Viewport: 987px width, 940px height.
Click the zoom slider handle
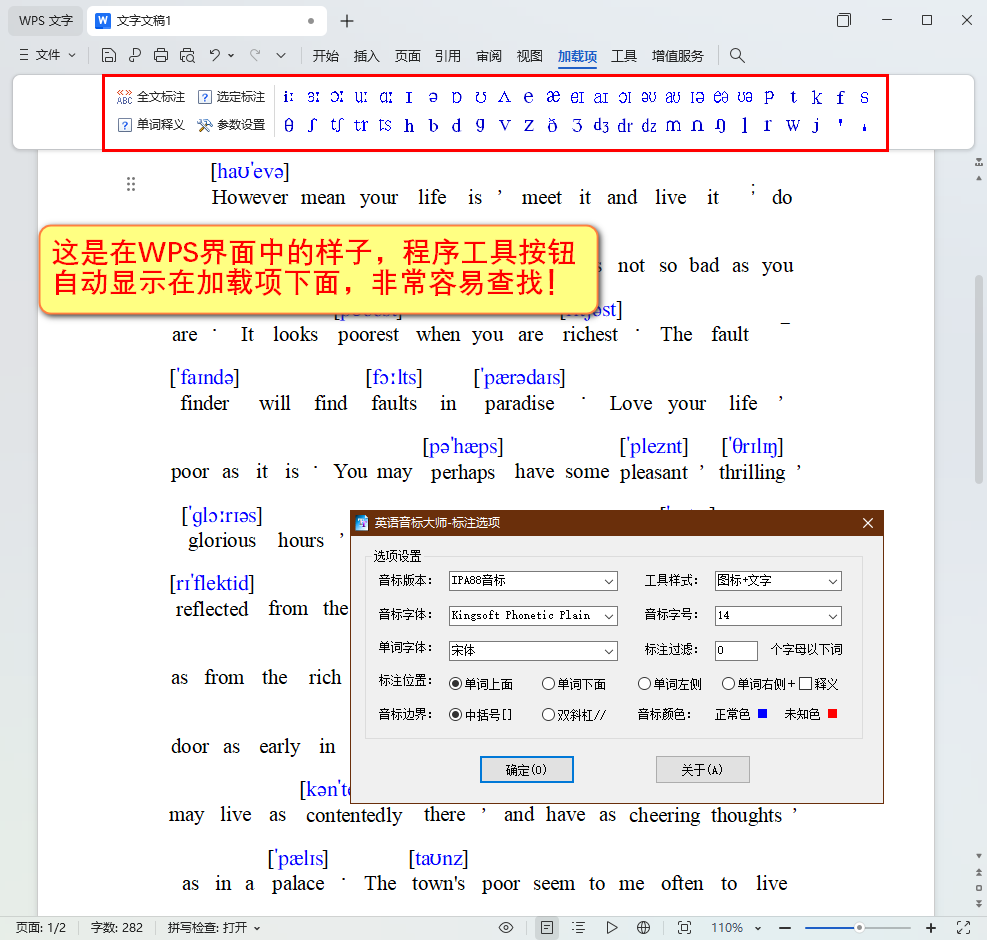pos(859,927)
